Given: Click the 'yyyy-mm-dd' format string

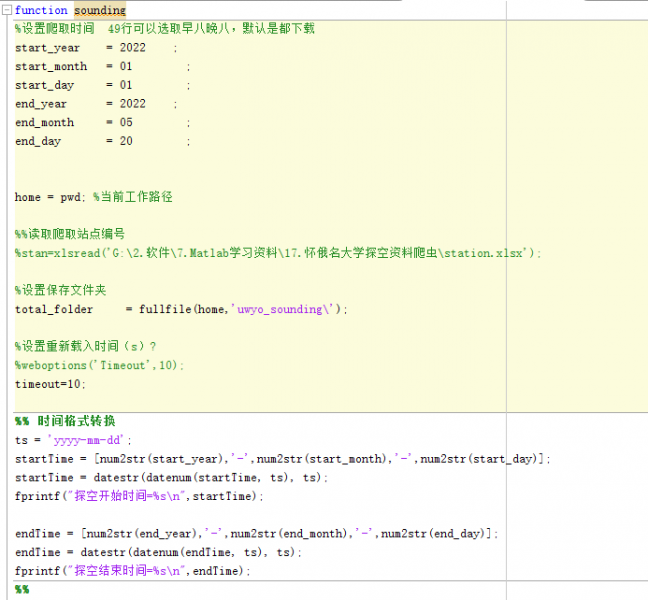Looking at the screenshot, I should point(90,440).
